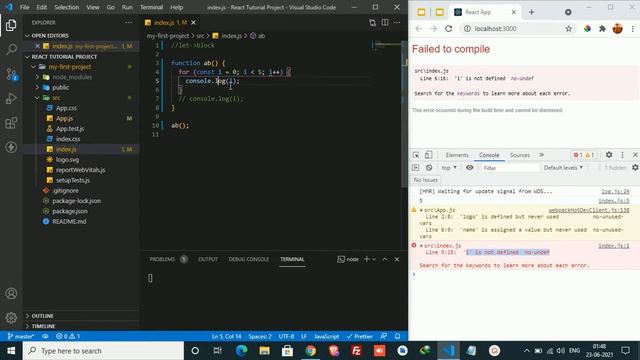Open the Search view in activity bar

click(11, 50)
